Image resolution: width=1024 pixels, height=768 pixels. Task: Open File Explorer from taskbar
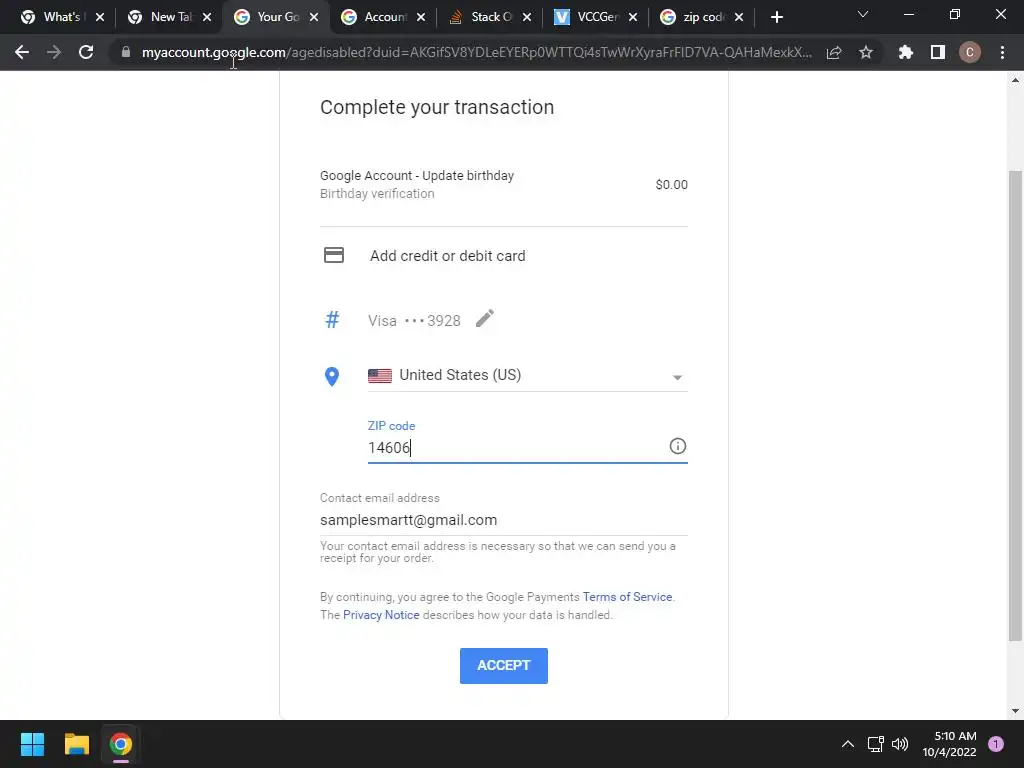click(x=76, y=744)
